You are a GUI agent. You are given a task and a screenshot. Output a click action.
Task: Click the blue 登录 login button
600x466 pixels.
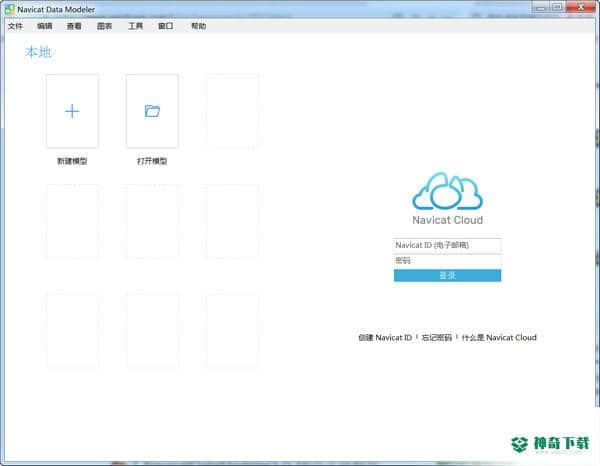click(x=447, y=275)
